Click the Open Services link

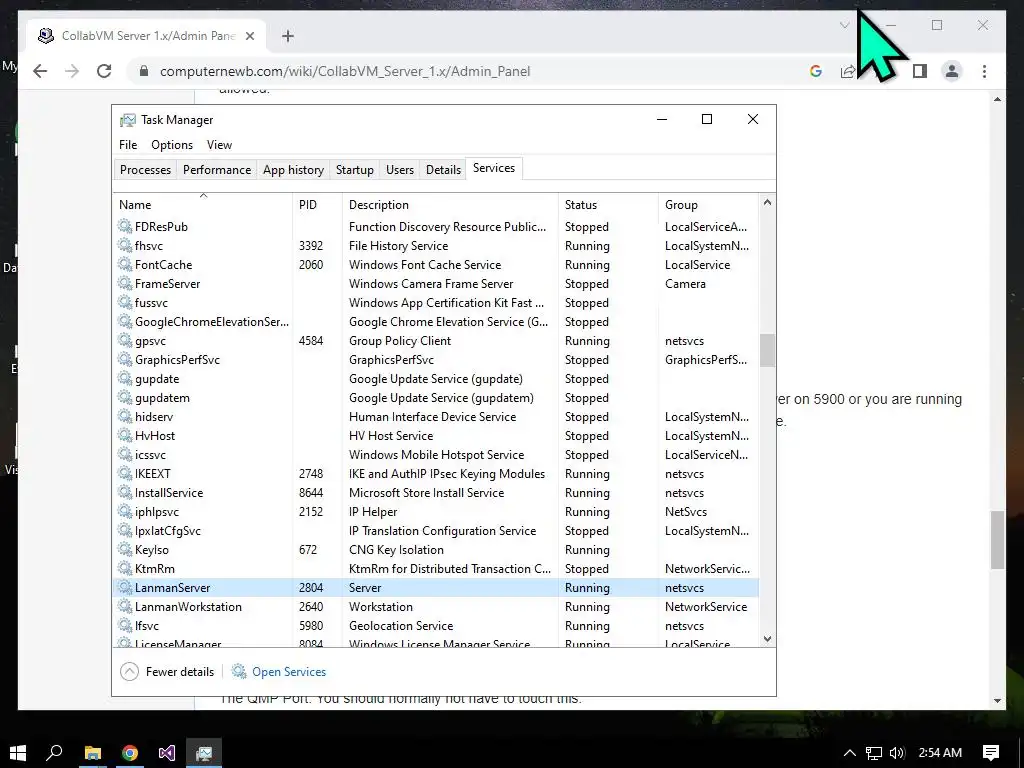289,672
